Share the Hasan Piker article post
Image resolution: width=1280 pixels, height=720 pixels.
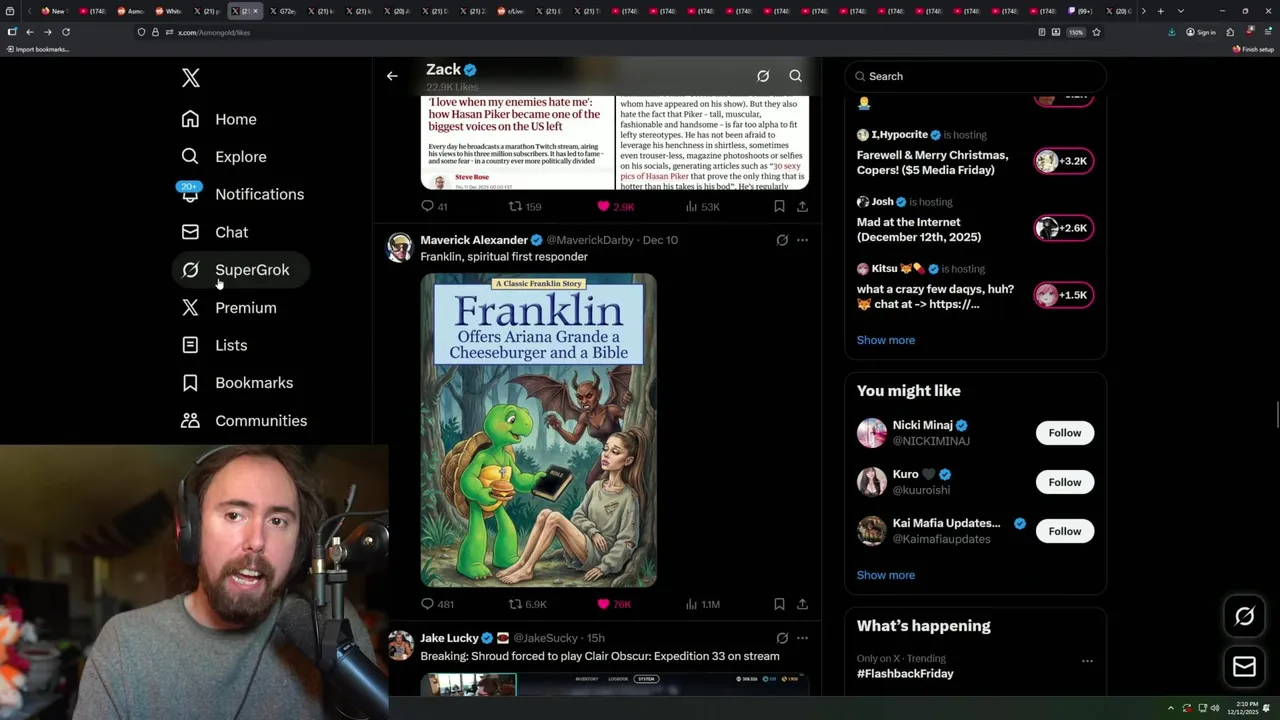pyautogui.click(x=802, y=206)
